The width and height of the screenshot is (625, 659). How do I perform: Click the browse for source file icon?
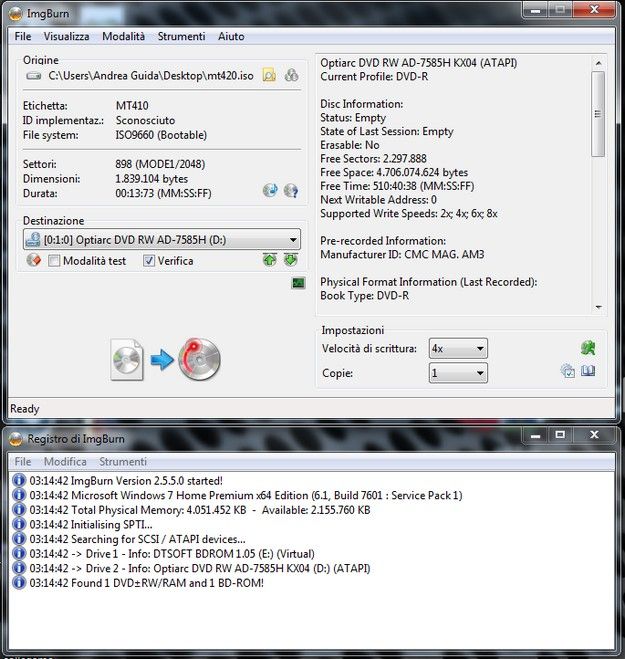coord(269,76)
